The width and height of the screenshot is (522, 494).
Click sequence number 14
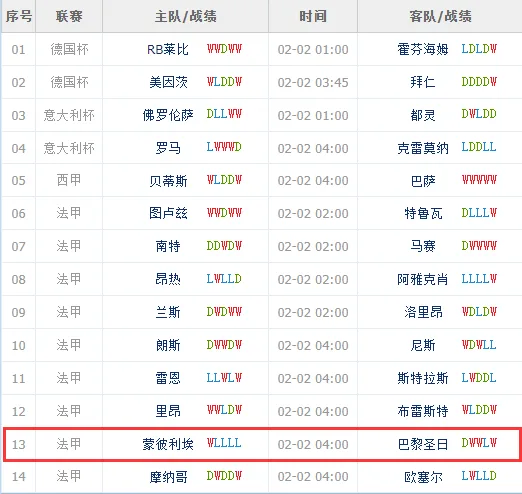[x=18, y=477]
